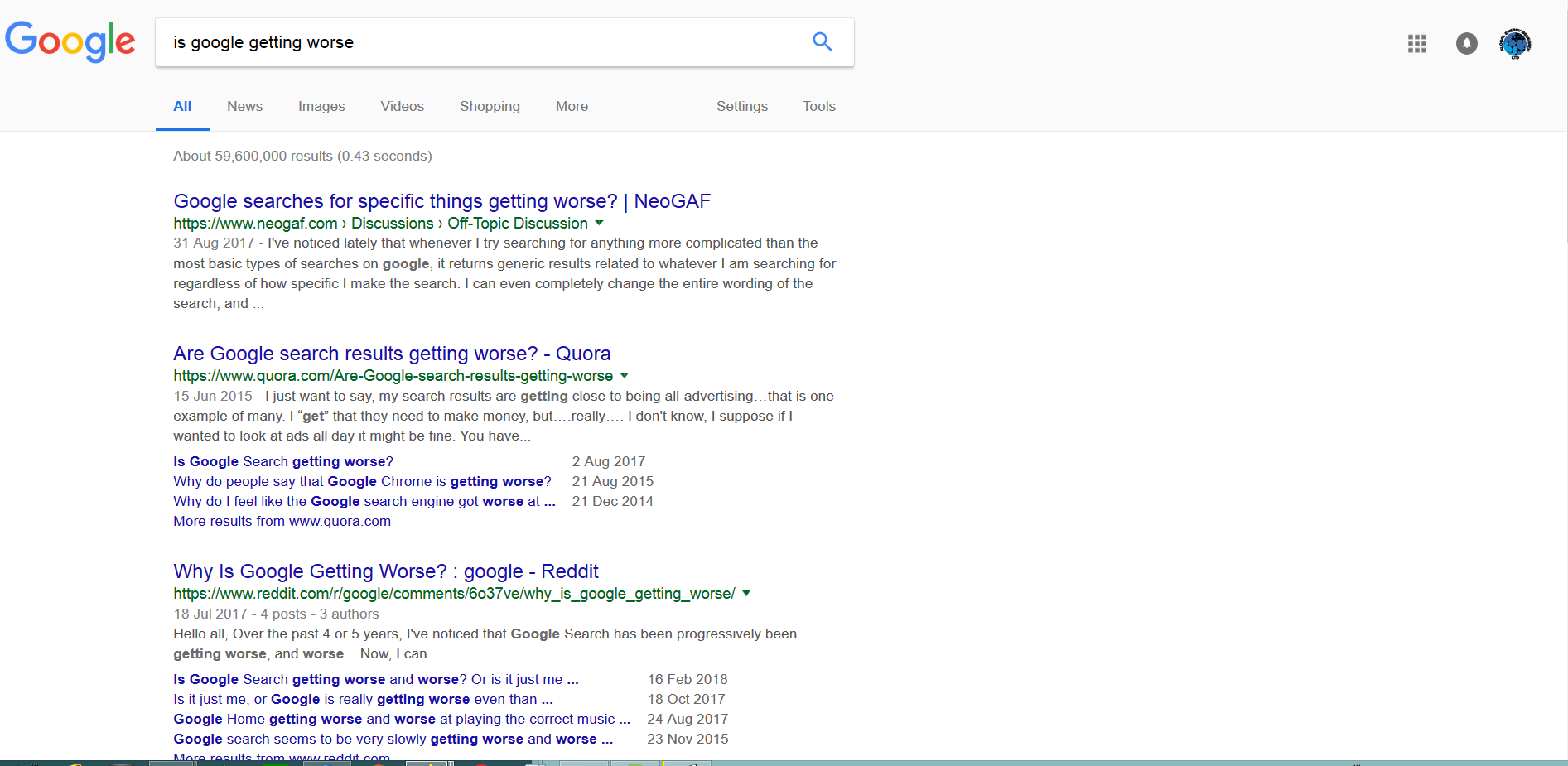Viewport: 1568px width, 766px height.
Task: Select the All tab
Action: (x=182, y=106)
